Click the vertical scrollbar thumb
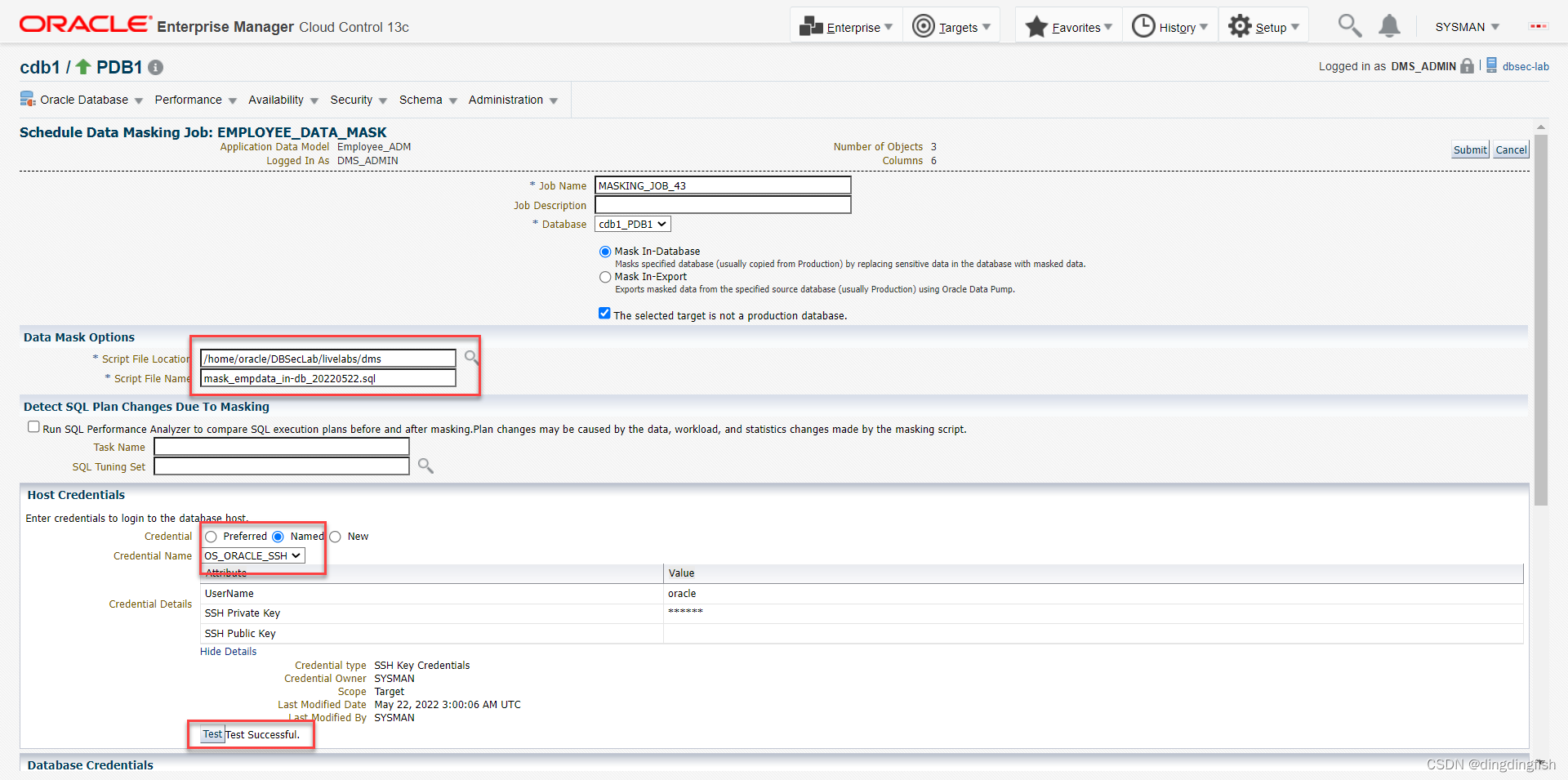This screenshot has height=780, width=1568. (x=1541, y=320)
